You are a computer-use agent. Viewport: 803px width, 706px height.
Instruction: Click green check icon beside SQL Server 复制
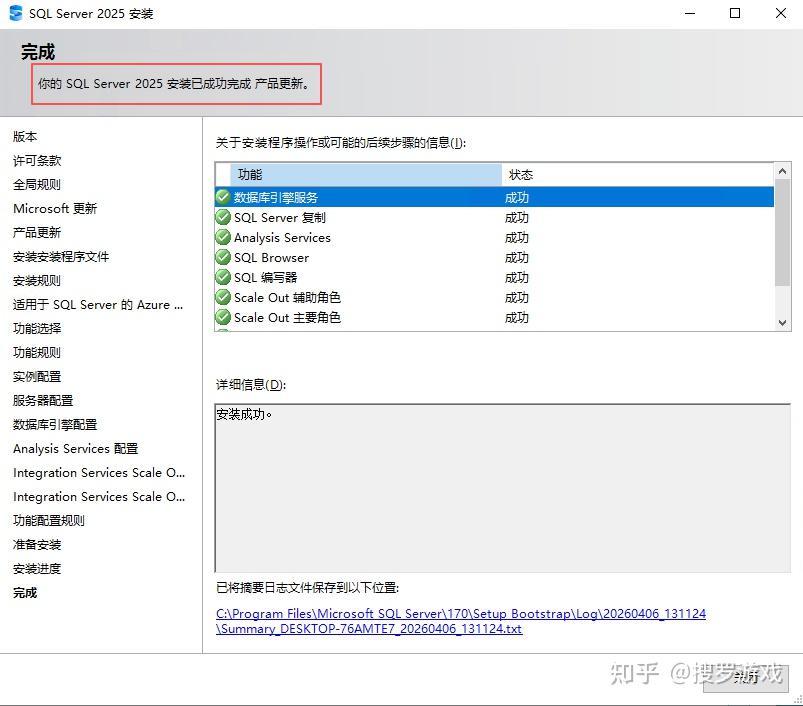[223, 217]
